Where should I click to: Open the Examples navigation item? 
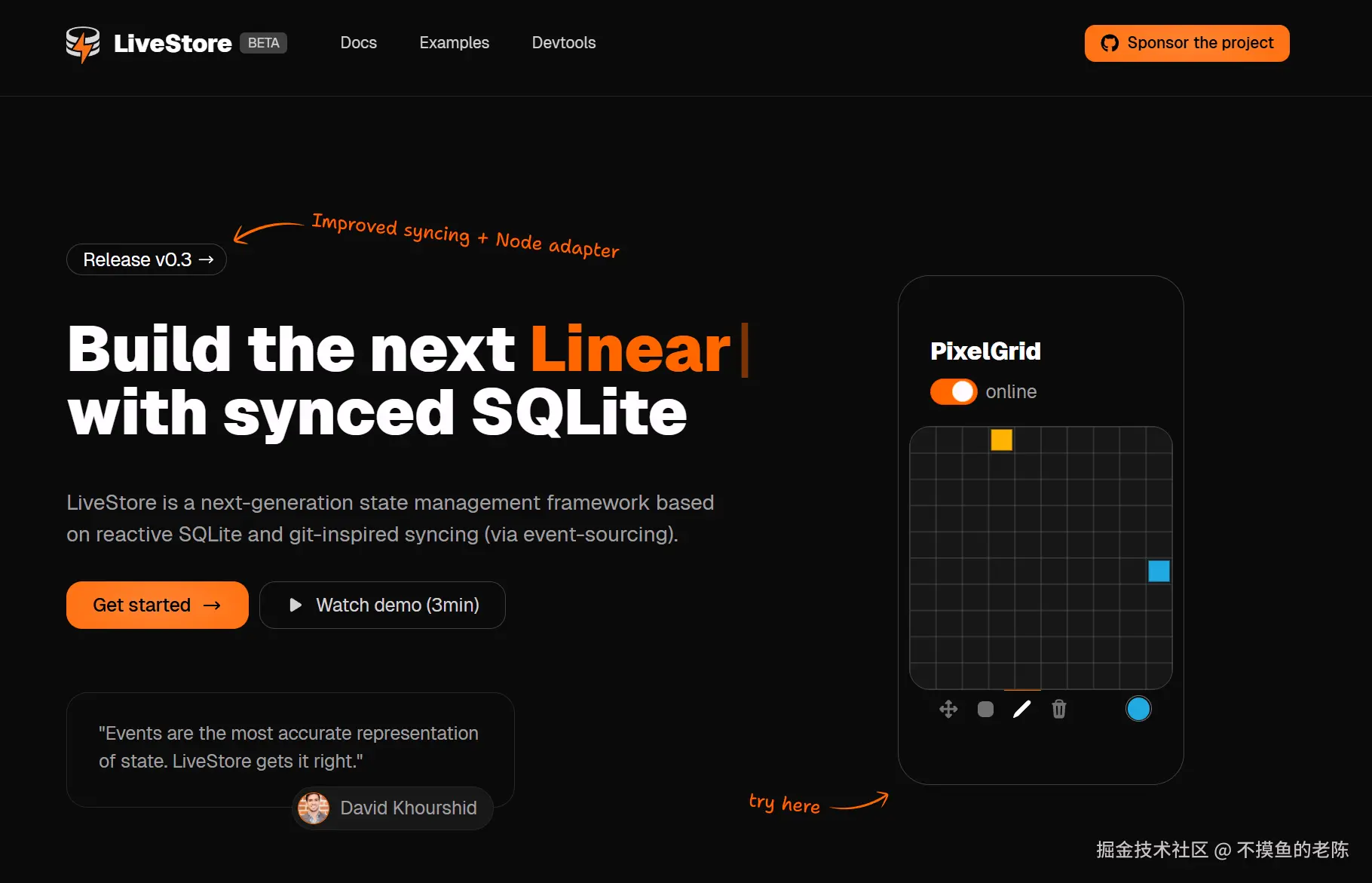[455, 43]
